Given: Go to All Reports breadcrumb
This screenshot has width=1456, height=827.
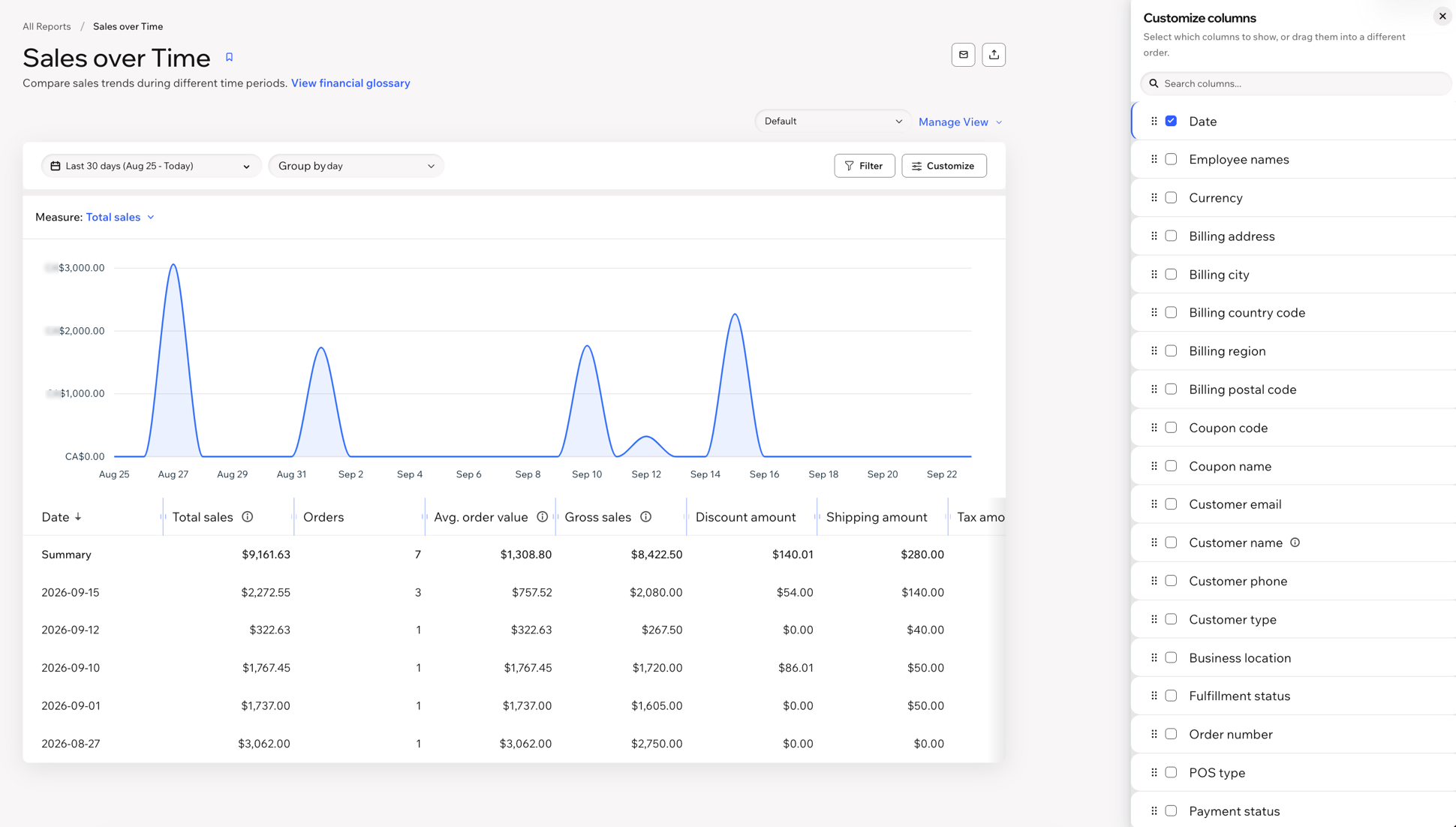Looking at the screenshot, I should [47, 26].
